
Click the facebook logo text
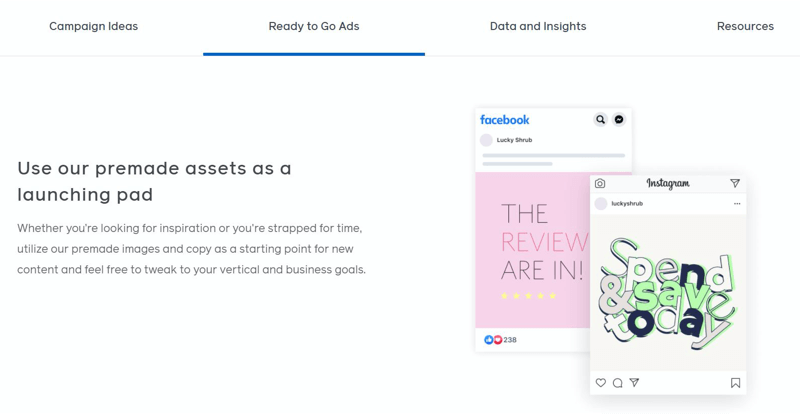(x=505, y=119)
